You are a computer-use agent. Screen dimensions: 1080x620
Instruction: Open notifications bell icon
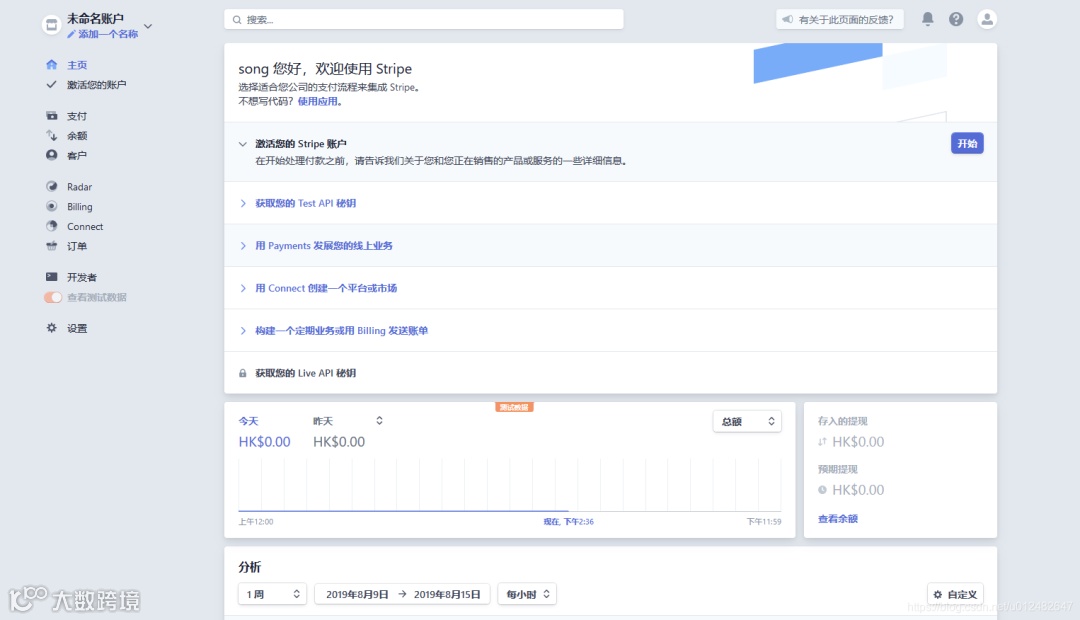click(x=928, y=19)
